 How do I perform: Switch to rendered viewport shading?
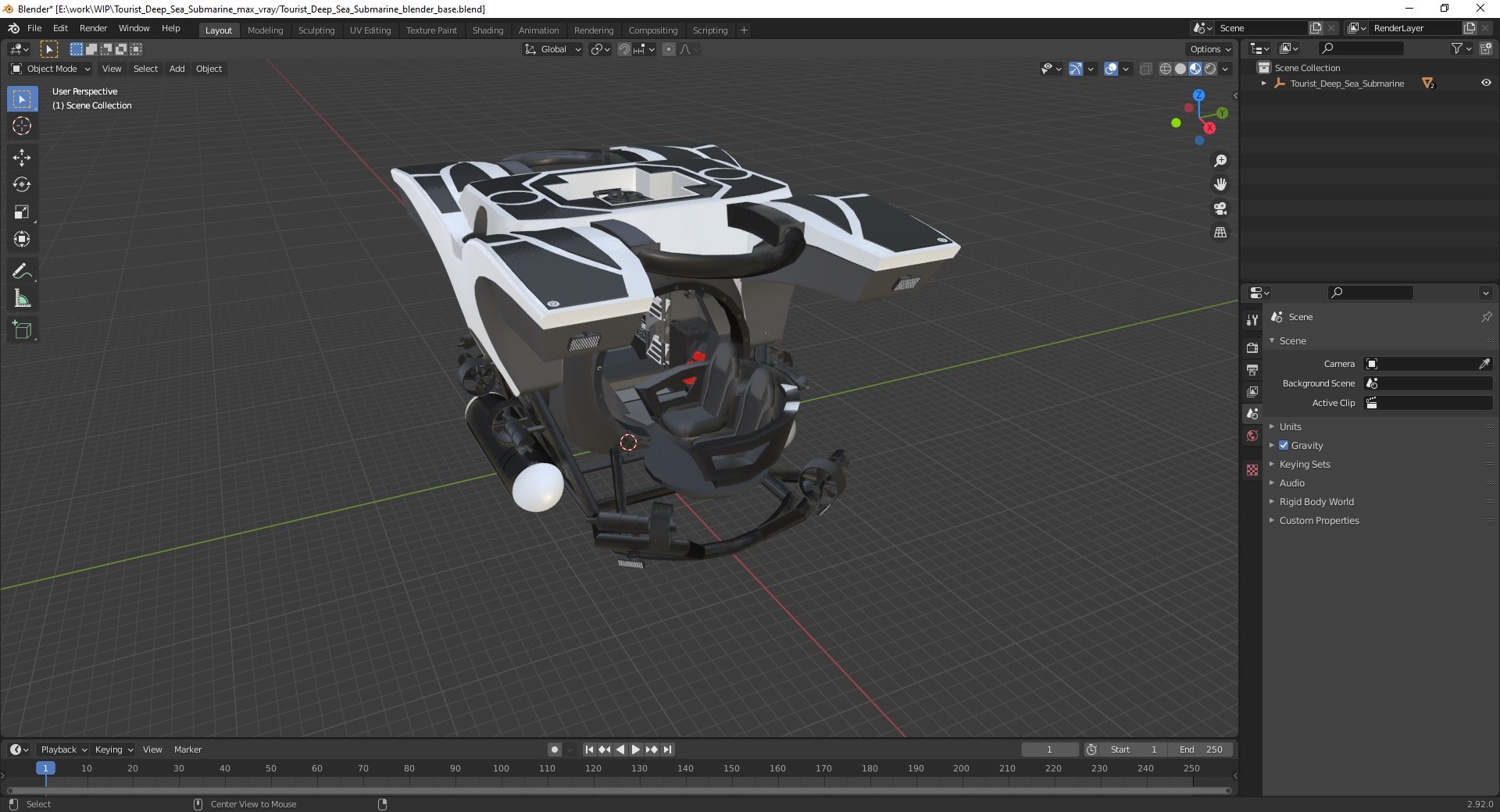point(1210,69)
